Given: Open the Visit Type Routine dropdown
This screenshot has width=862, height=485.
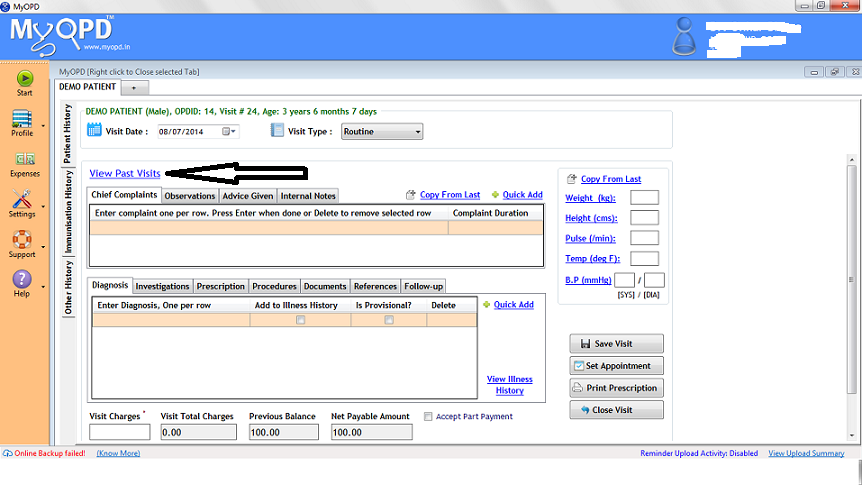Looking at the screenshot, I should (382, 131).
